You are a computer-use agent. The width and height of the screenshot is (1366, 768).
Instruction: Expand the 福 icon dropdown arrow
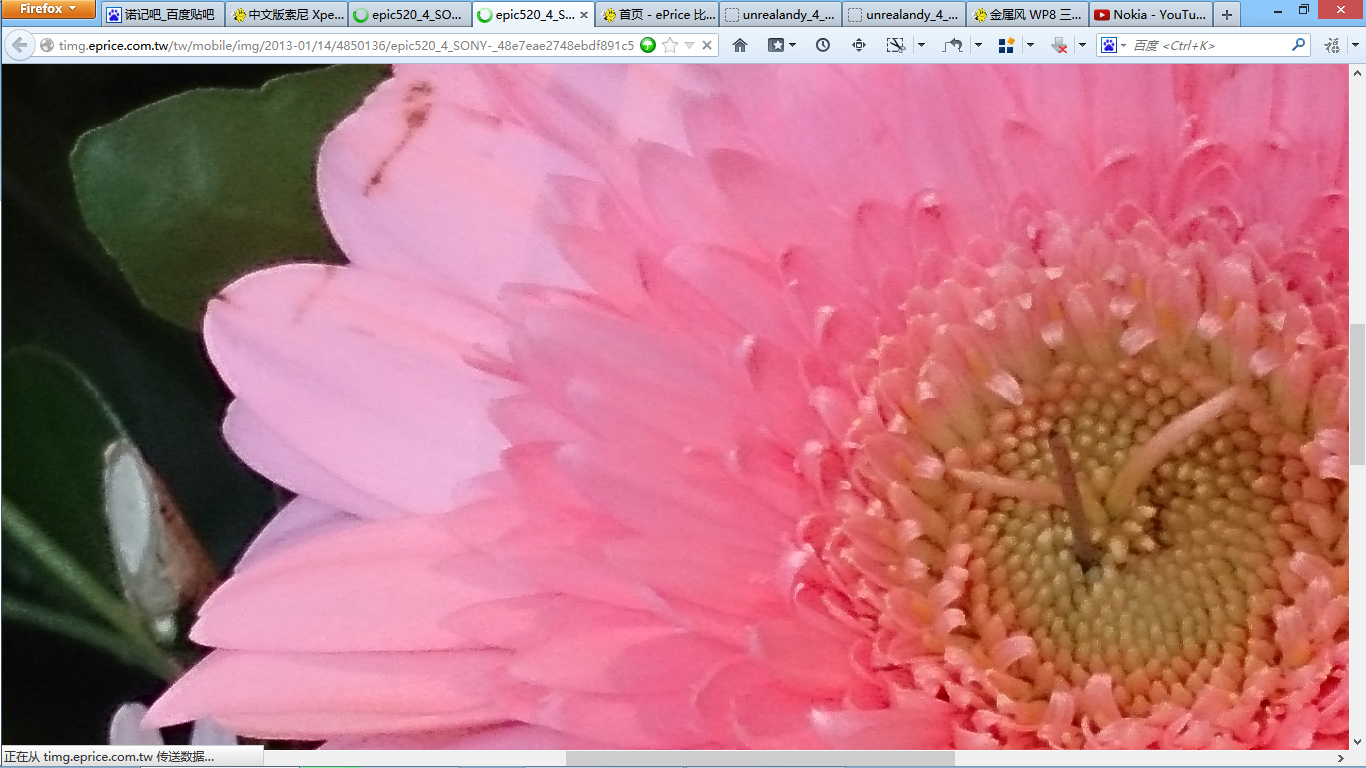click(1354, 45)
